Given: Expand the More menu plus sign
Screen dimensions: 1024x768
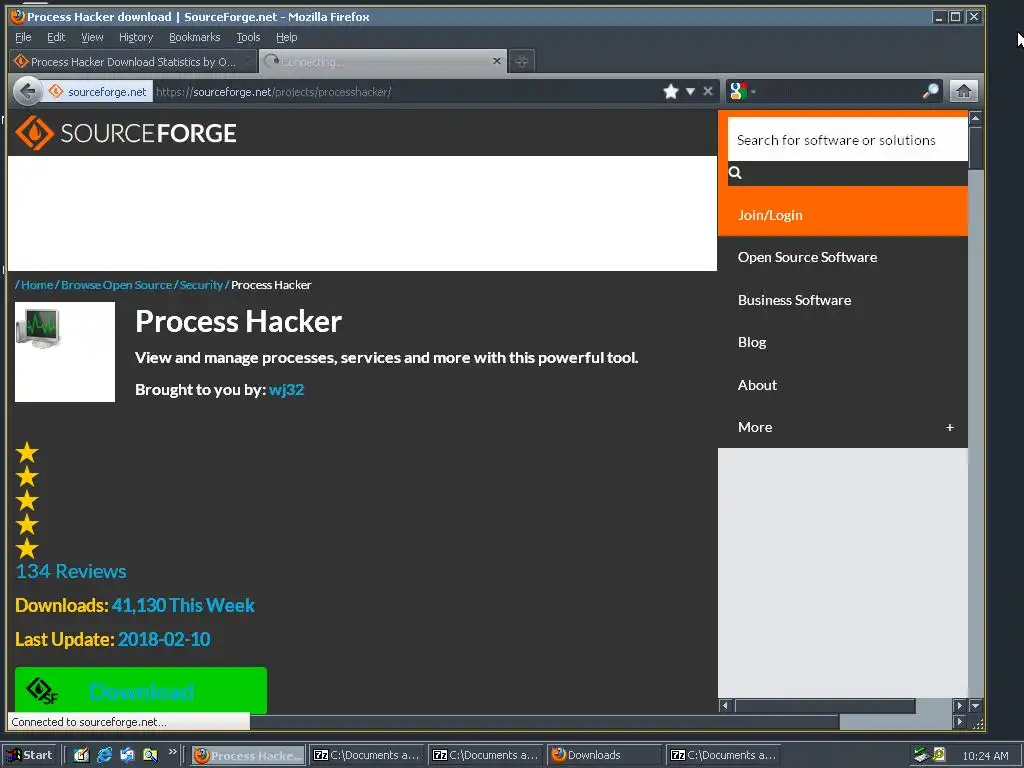Looking at the screenshot, I should [950, 427].
